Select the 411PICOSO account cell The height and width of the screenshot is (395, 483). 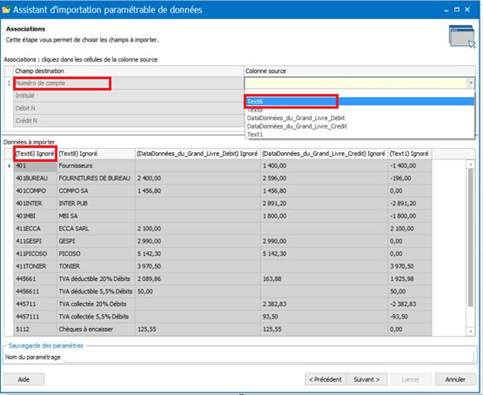pos(35,254)
